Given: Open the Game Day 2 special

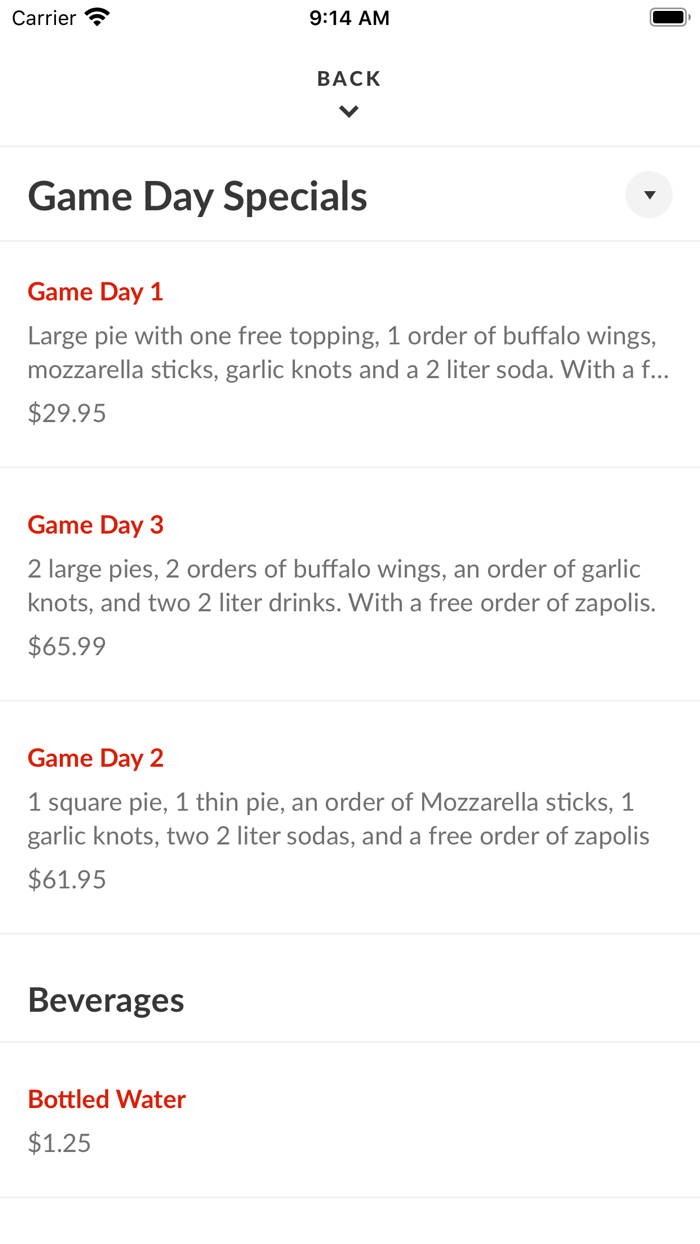Looking at the screenshot, I should pos(95,757).
